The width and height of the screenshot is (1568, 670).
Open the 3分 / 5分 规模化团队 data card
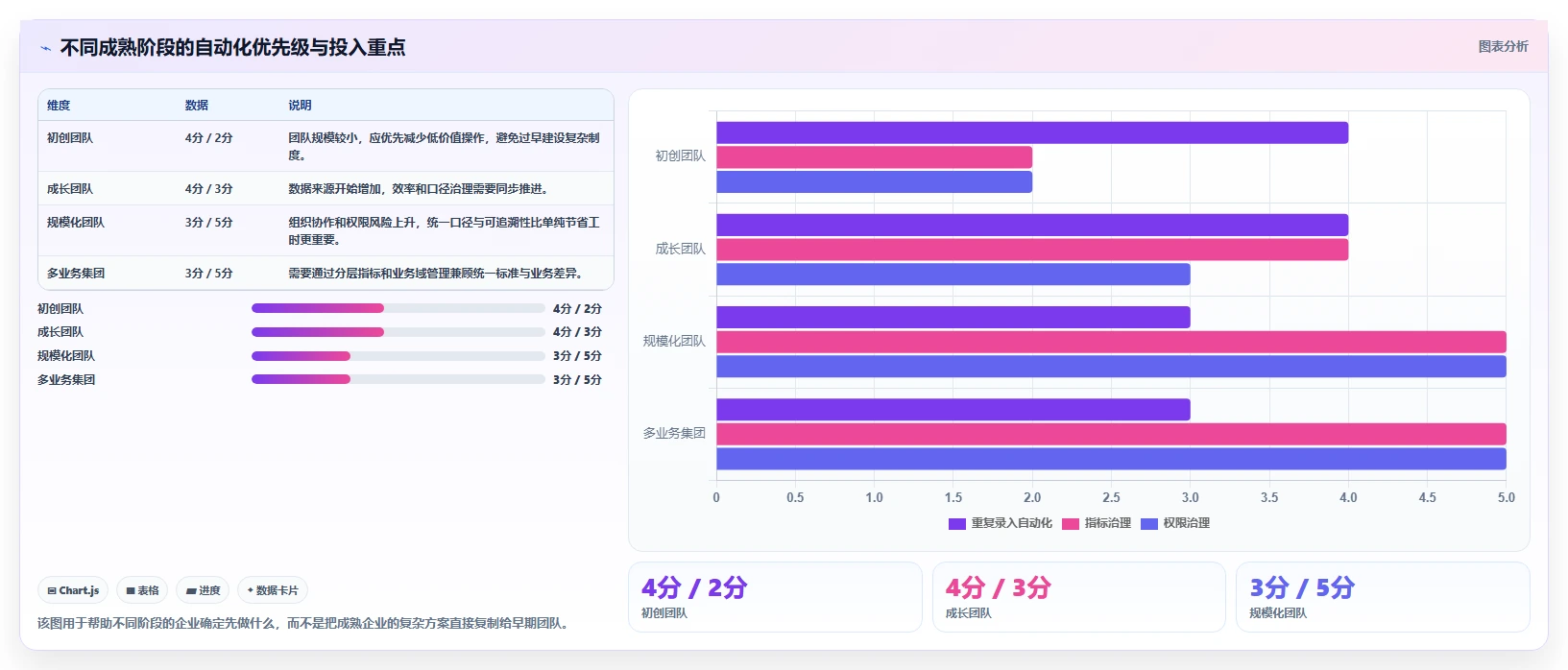point(1383,597)
